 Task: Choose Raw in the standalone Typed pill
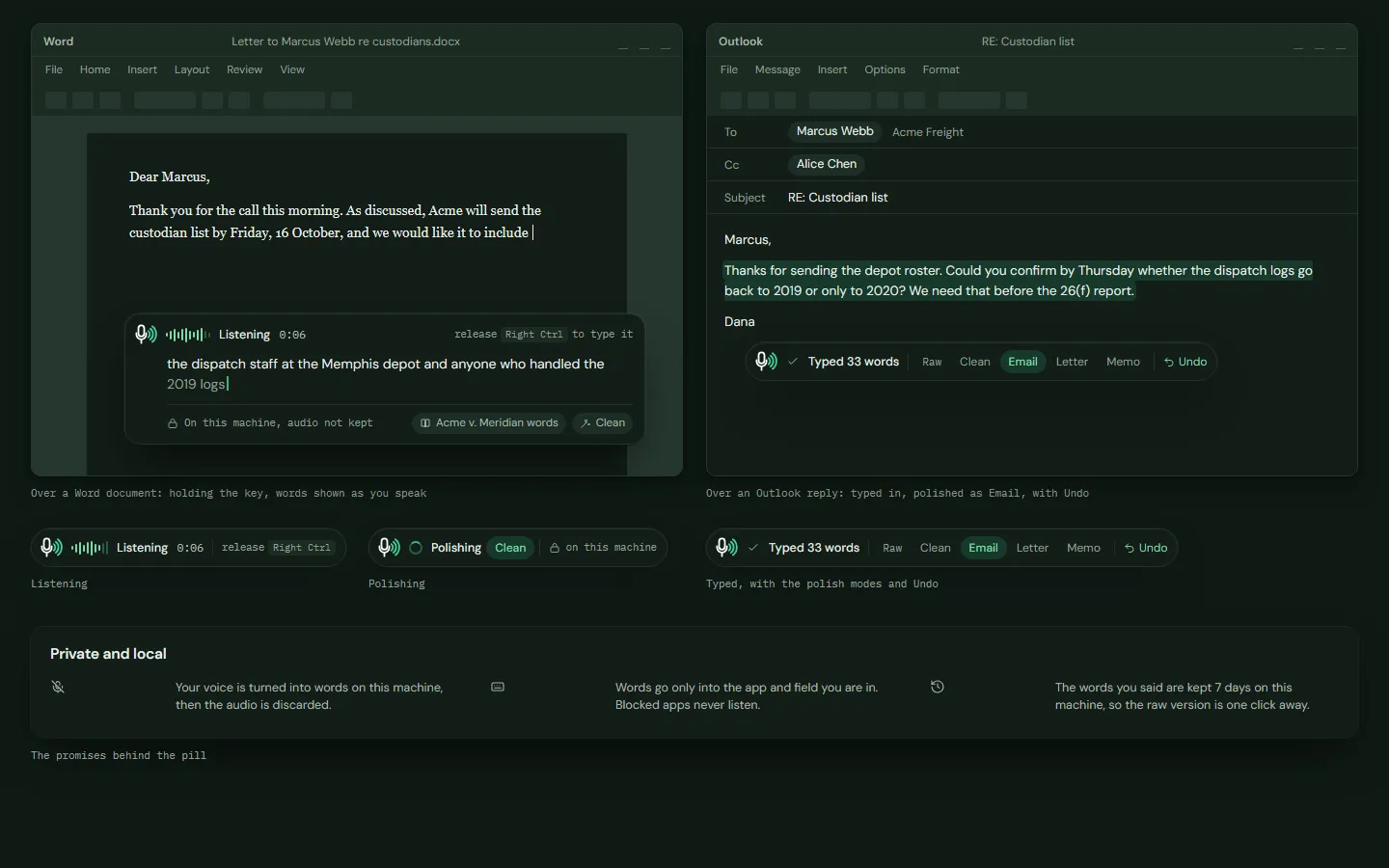click(892, 548)
